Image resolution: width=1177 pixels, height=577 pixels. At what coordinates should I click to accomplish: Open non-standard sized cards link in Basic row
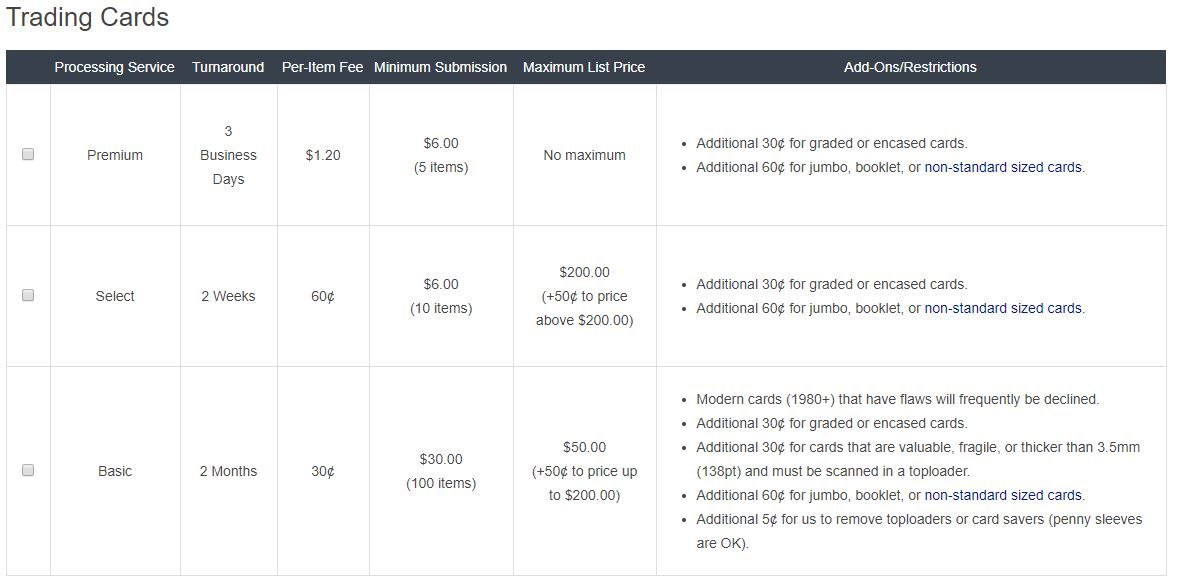coord(1003,495)
